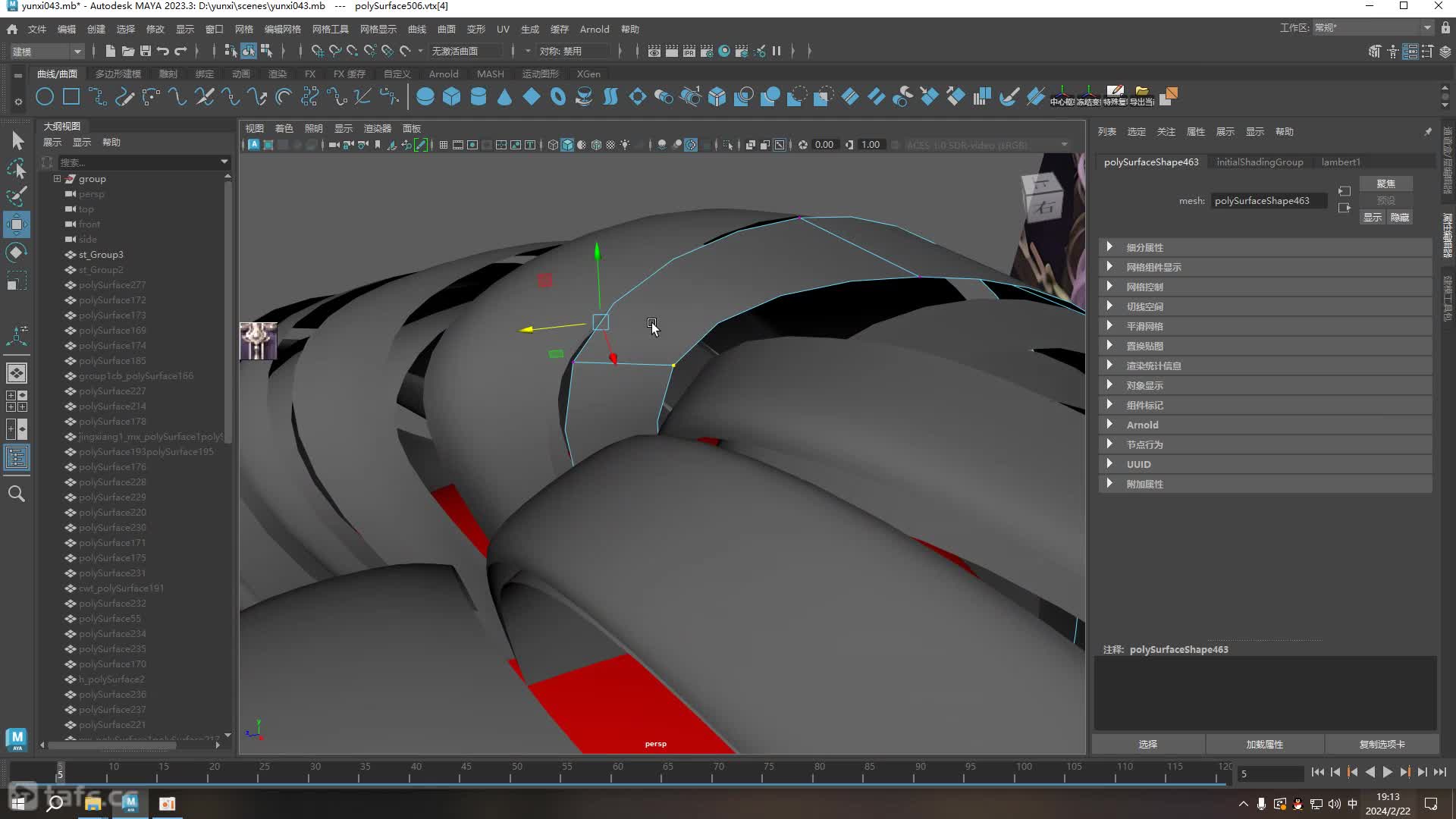Open the Windows Start menu
The width and height of the screenshot is (1456, 819).
coord(18,803)
